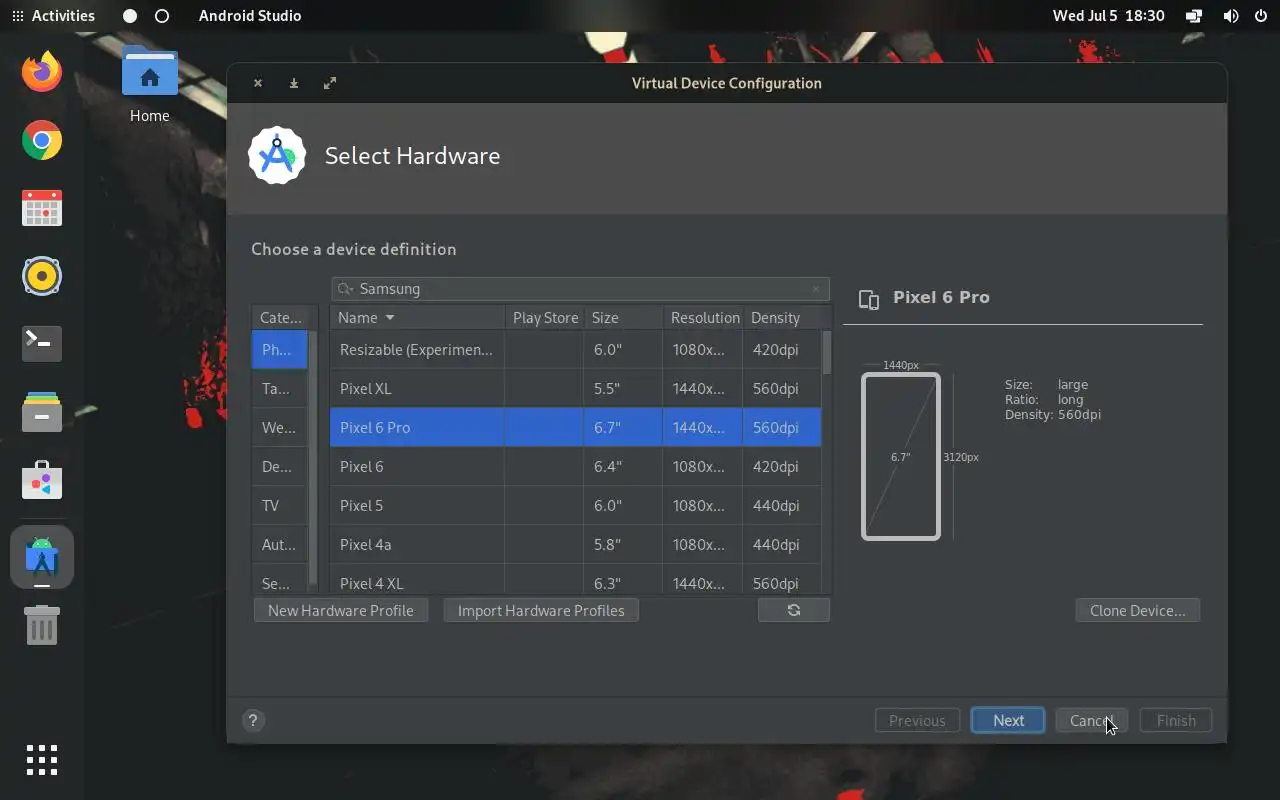Open the Trash from the dock
The image size is (1280, 800).
tap(42, 625)
